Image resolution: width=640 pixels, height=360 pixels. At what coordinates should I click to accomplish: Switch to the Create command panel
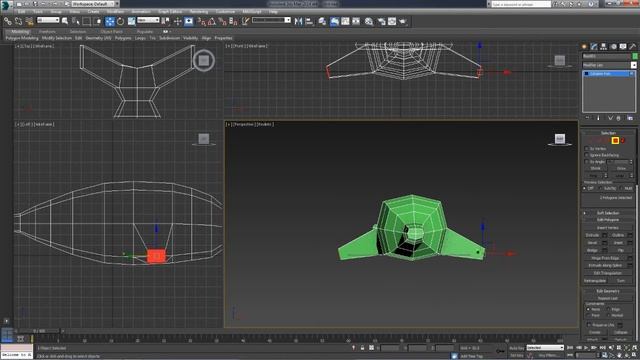click(584, 47)
